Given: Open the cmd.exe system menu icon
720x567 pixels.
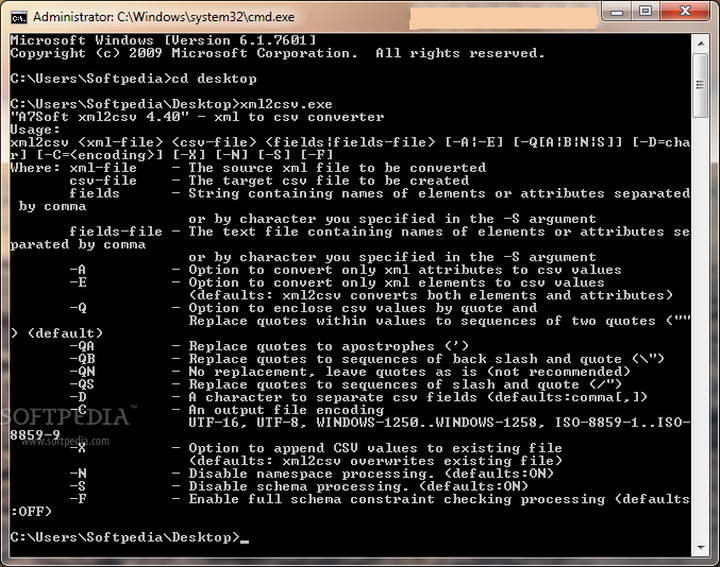Looking at the screenshot, I should click(x=18, y=17).
